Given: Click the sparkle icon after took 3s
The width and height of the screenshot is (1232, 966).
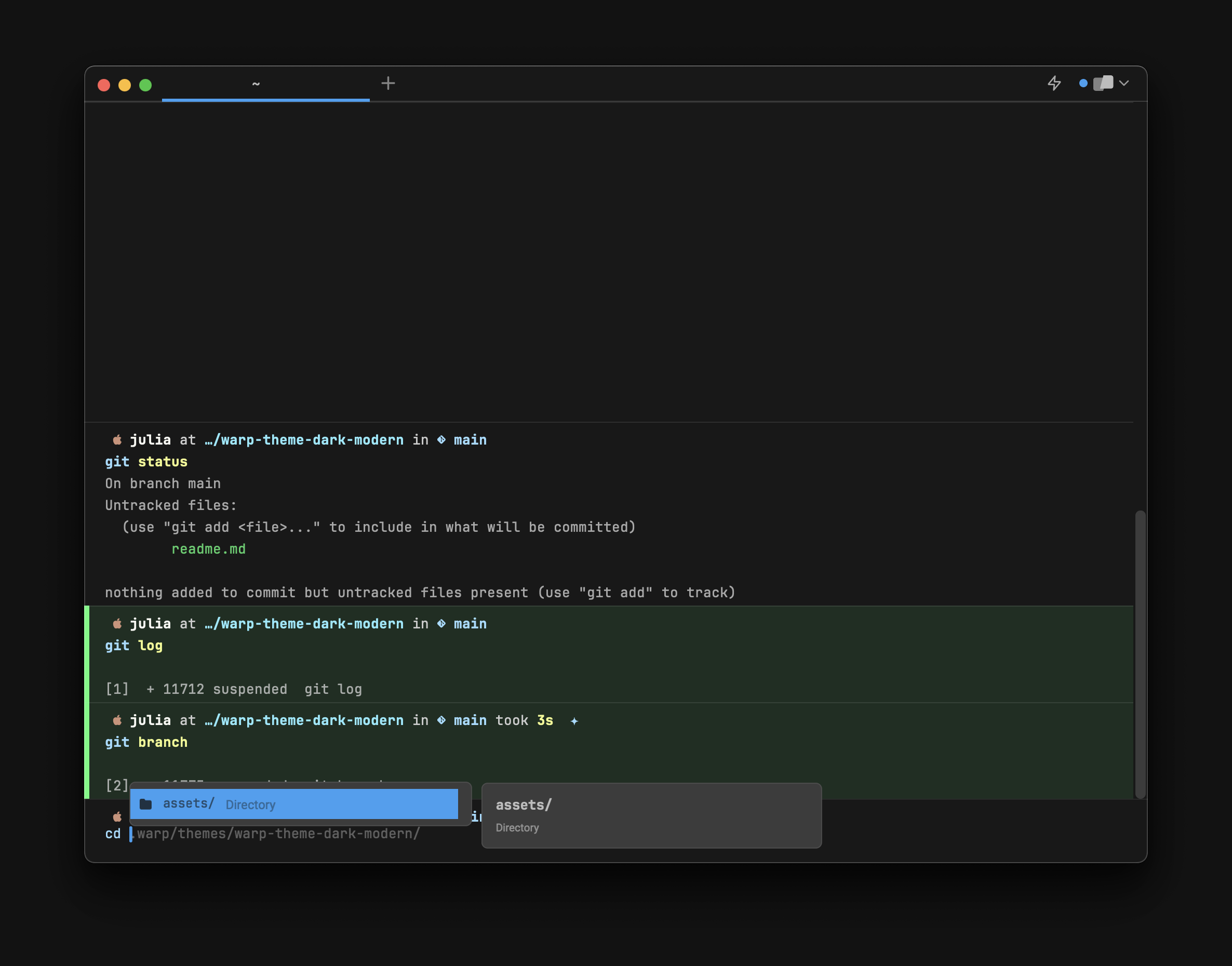Looking at the screenshot, I should pyautogui.click(x=574, y=720).
